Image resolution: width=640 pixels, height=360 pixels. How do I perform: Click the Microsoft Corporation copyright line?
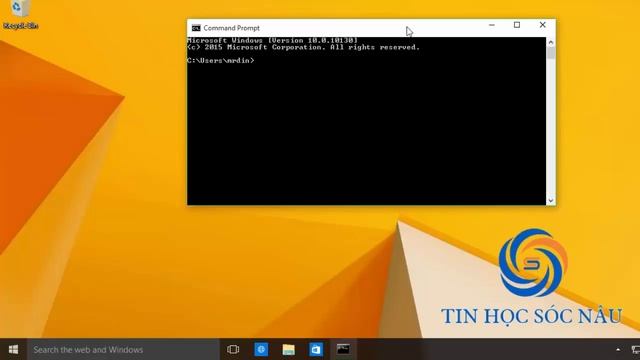(303, 47)
